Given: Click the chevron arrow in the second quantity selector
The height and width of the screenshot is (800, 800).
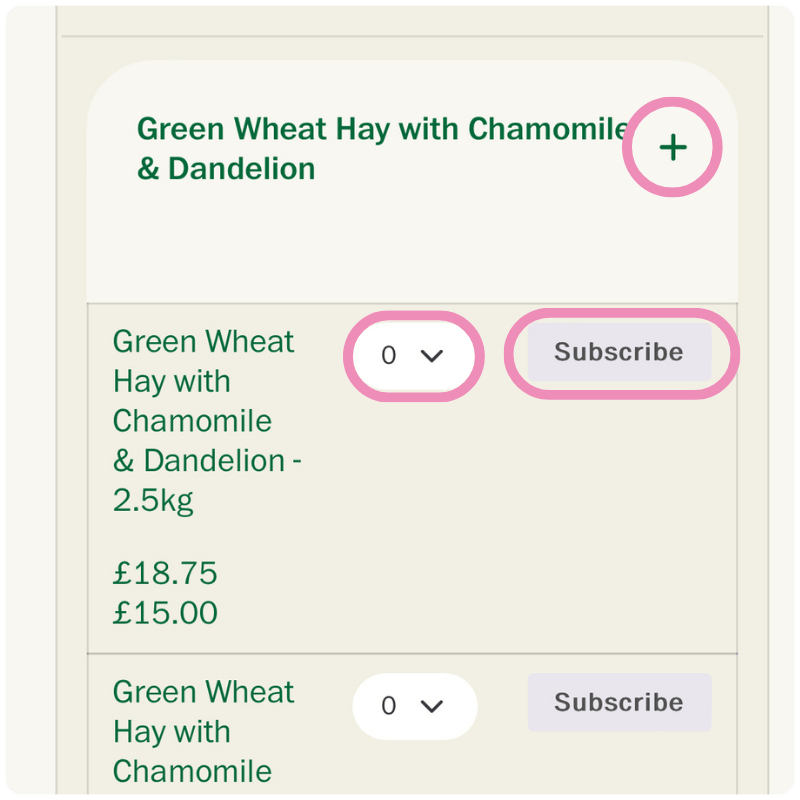Looking at the screenshot, I should click(x=432, y=706).
